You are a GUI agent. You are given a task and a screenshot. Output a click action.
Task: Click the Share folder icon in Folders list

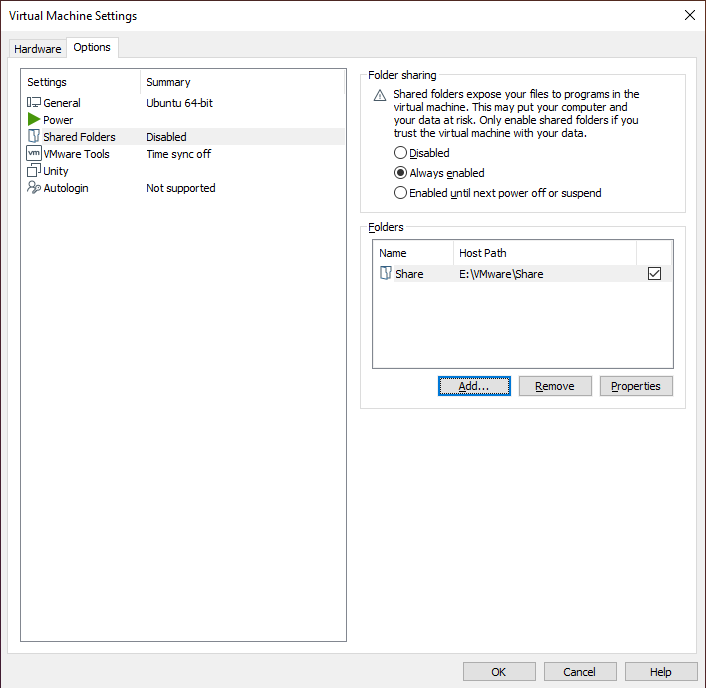pos(385,273)
